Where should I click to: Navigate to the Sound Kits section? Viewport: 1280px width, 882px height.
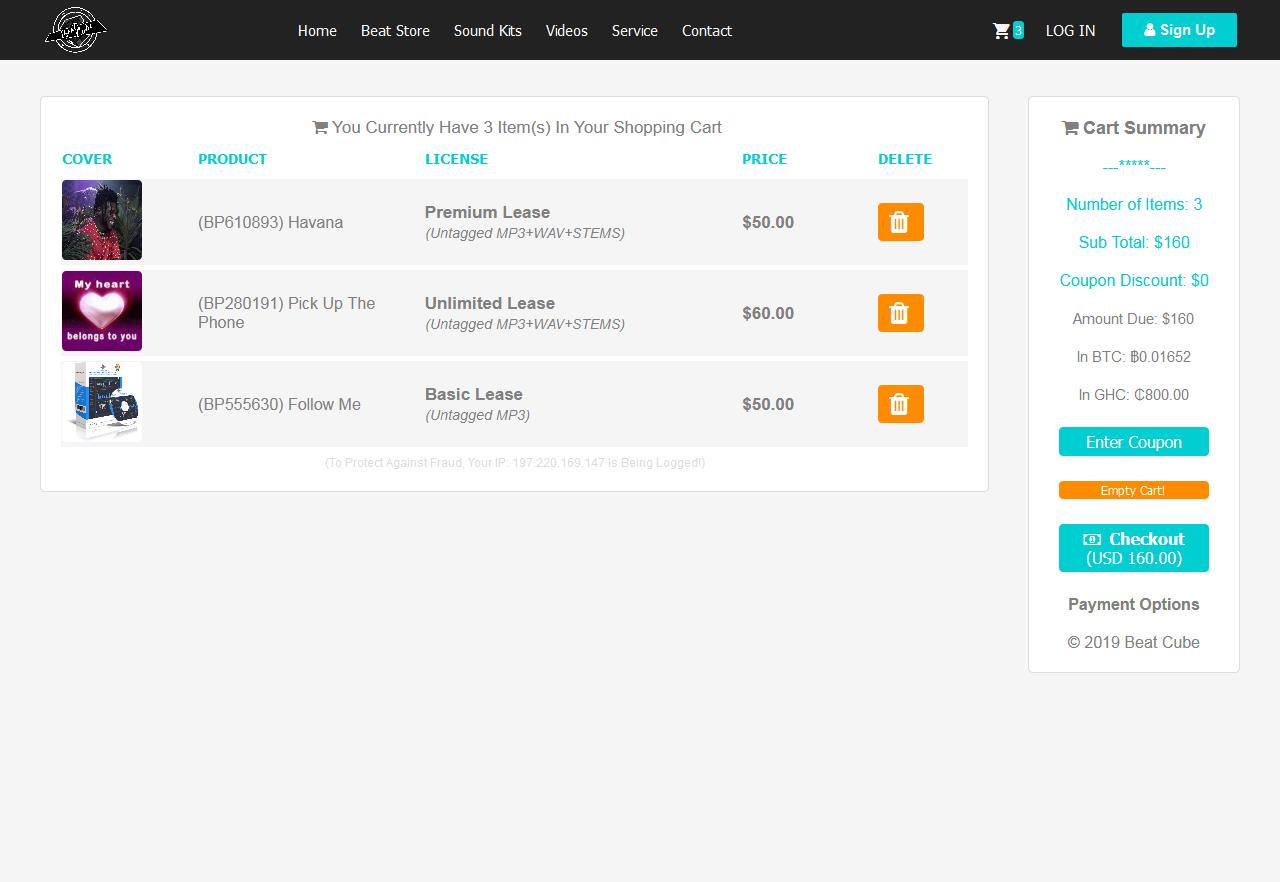tap(487, 31)
